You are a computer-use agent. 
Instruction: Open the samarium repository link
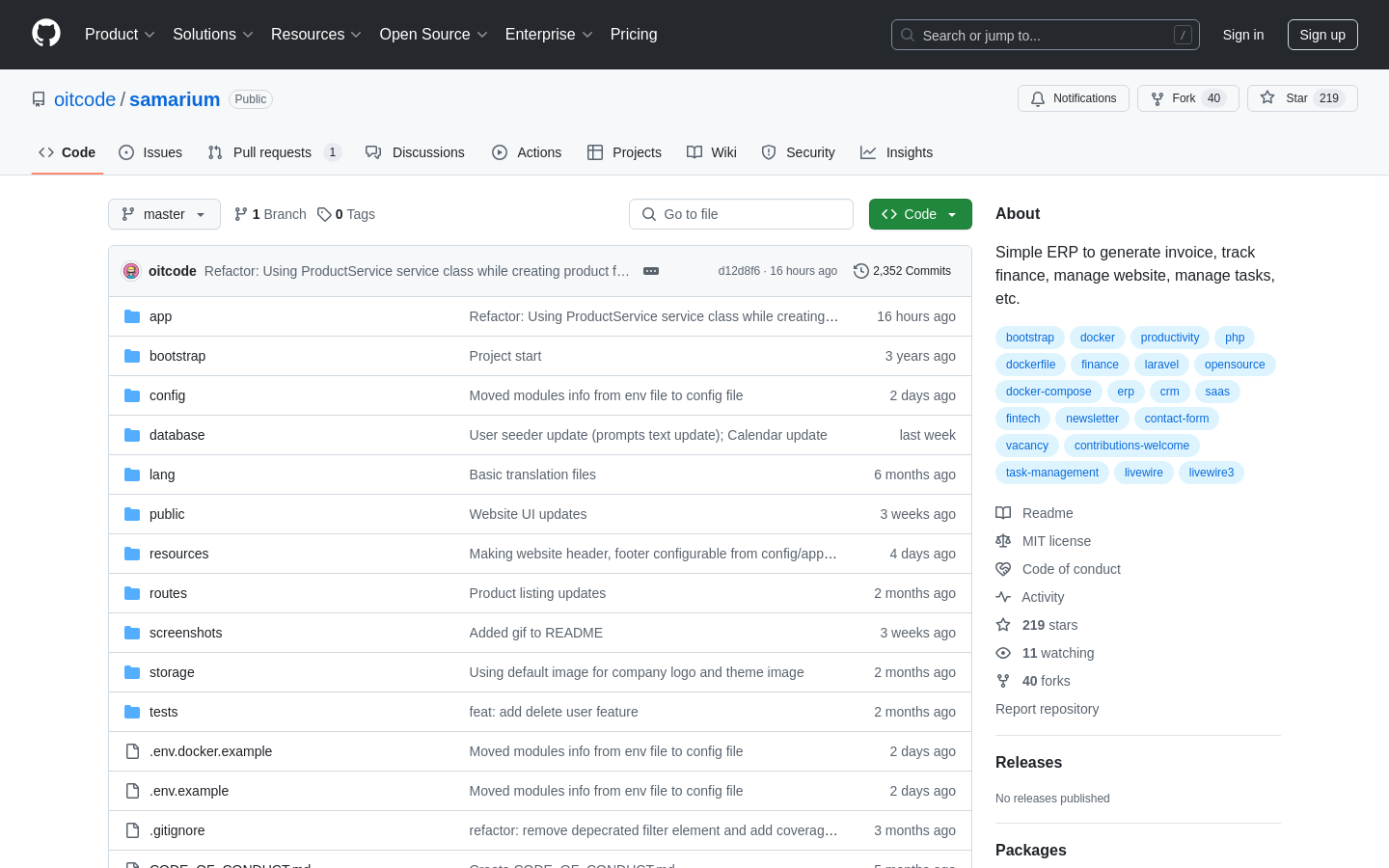pyautogui.click(x=175, y=99)
